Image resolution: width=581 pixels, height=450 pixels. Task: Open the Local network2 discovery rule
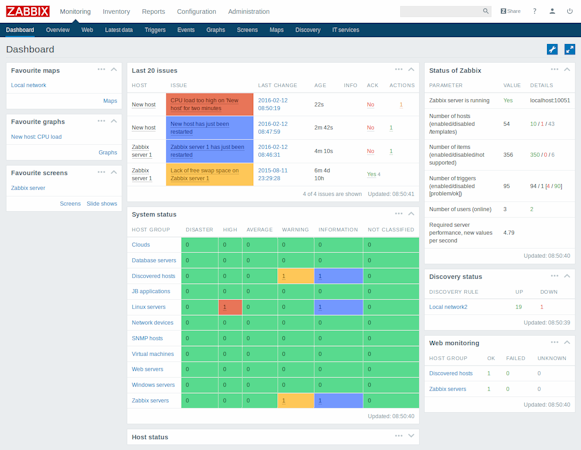pyautogui.click(x=448, y=307)
